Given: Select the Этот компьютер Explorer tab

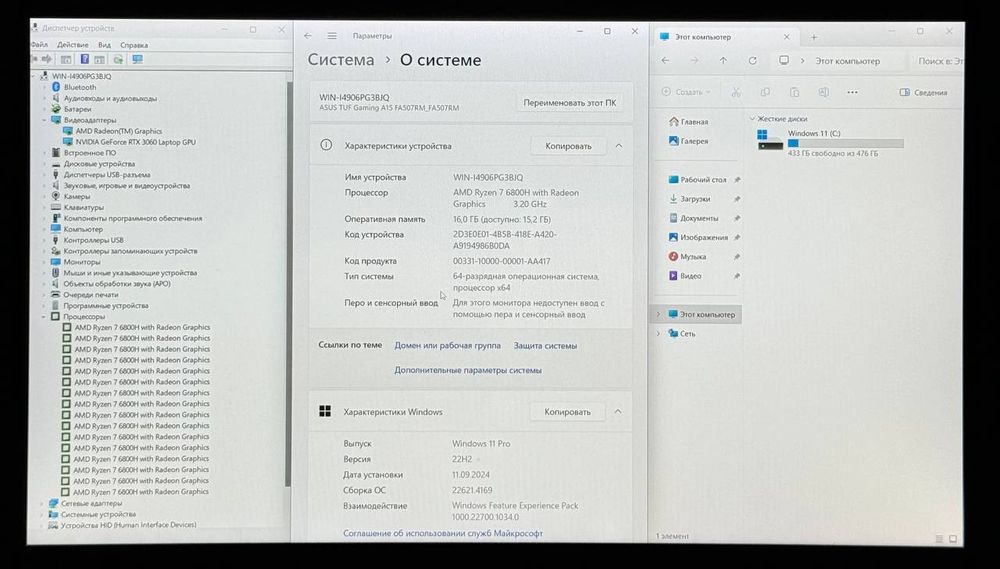Looking at the screenshot, I should click(x=724, y=37).
